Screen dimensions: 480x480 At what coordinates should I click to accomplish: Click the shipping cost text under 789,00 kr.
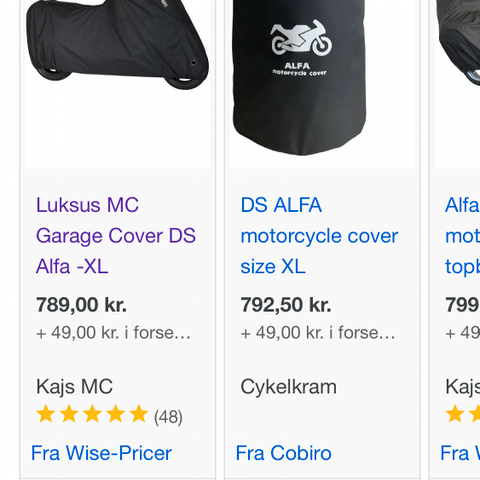pos(113,333)
